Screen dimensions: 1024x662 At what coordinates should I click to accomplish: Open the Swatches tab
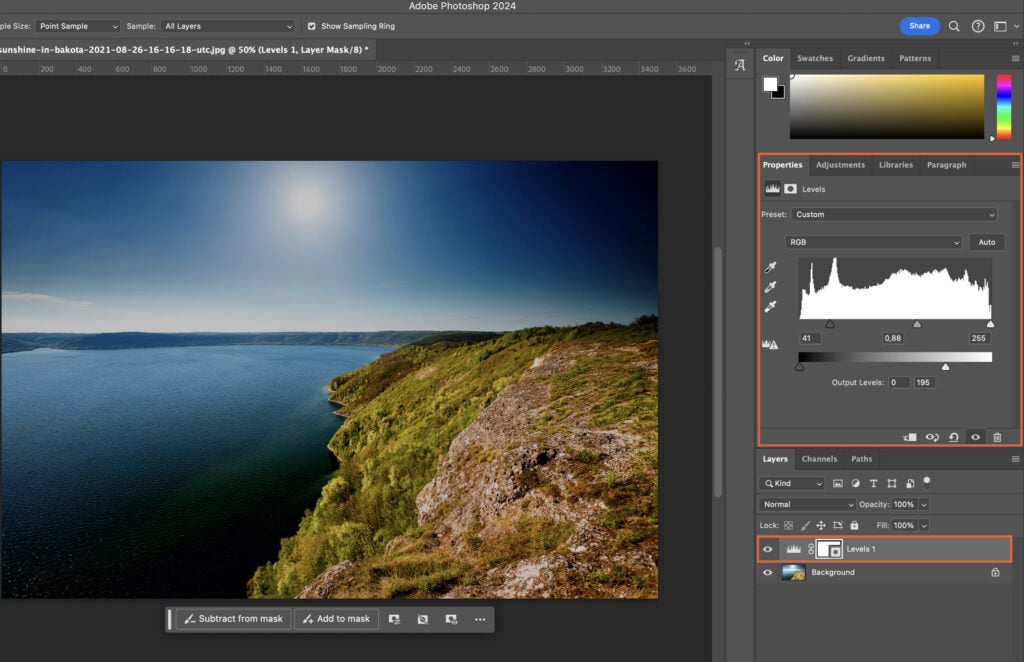click(815, 58)
